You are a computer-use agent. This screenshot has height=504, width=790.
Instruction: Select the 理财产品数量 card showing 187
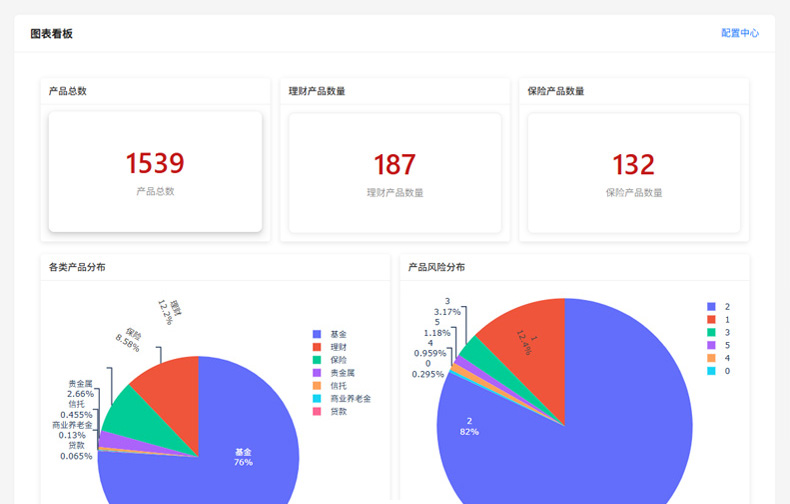point(395,172)
